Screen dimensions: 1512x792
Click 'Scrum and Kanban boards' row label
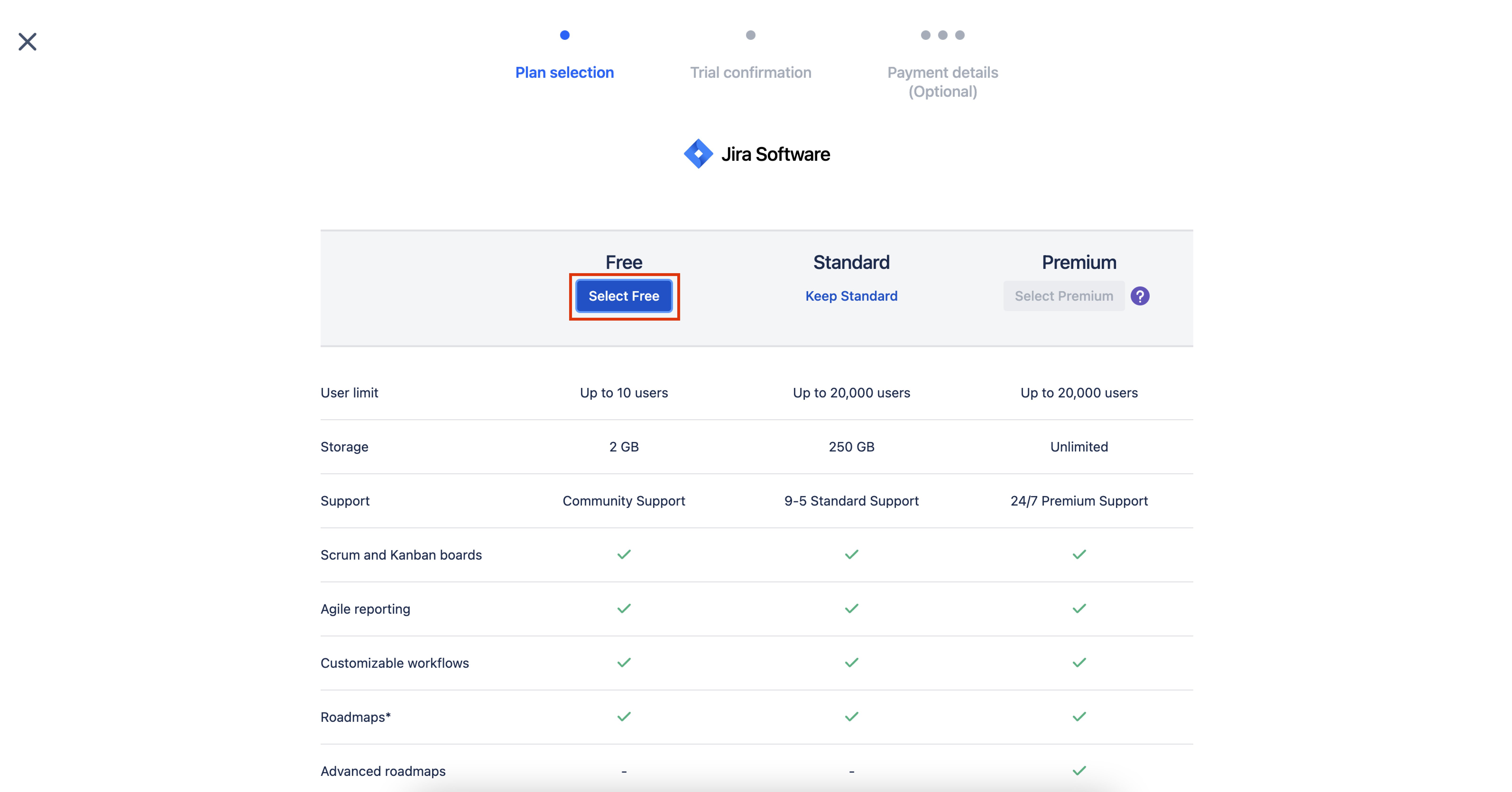click(401, 555)
